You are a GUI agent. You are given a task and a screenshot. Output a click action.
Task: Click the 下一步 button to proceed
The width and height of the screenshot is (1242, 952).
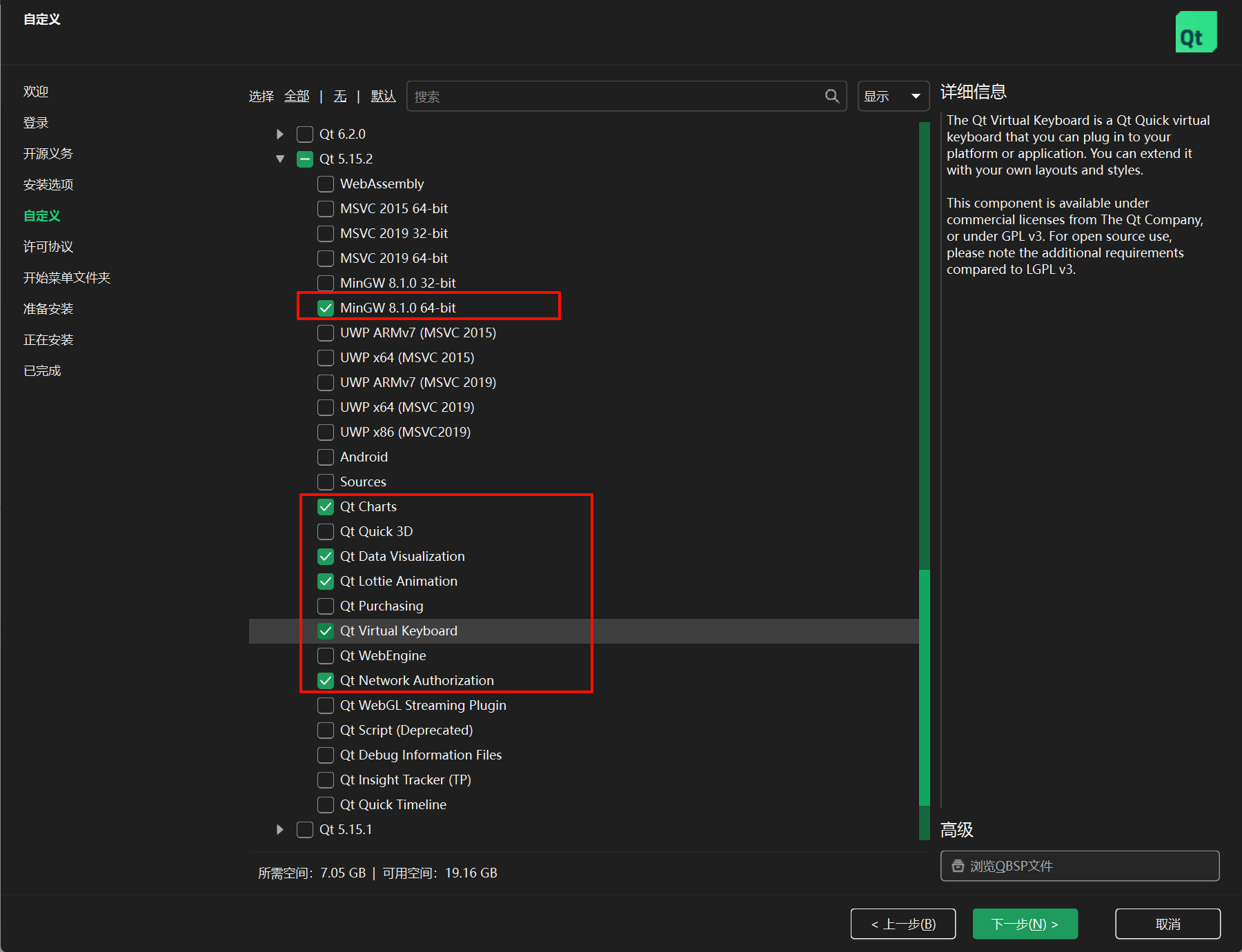pyautogui.click(x=1025, y=924)
